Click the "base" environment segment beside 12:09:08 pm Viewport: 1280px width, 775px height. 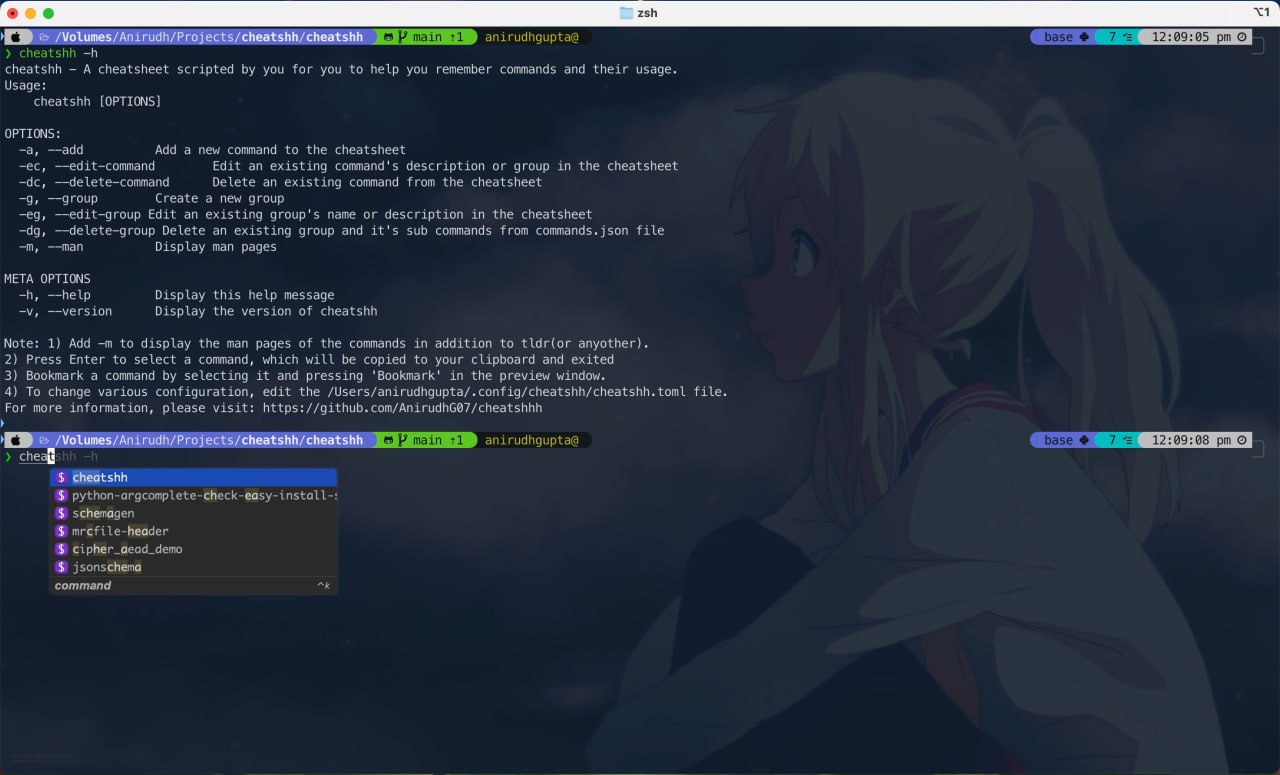(x=1058, y=440)
